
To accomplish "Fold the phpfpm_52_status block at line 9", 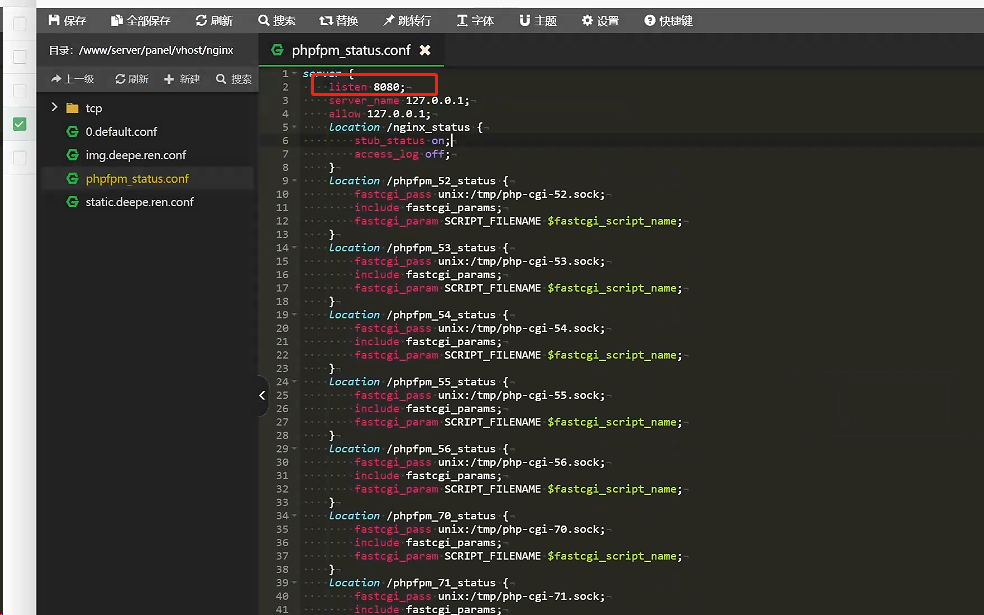I will click(294, 181).
